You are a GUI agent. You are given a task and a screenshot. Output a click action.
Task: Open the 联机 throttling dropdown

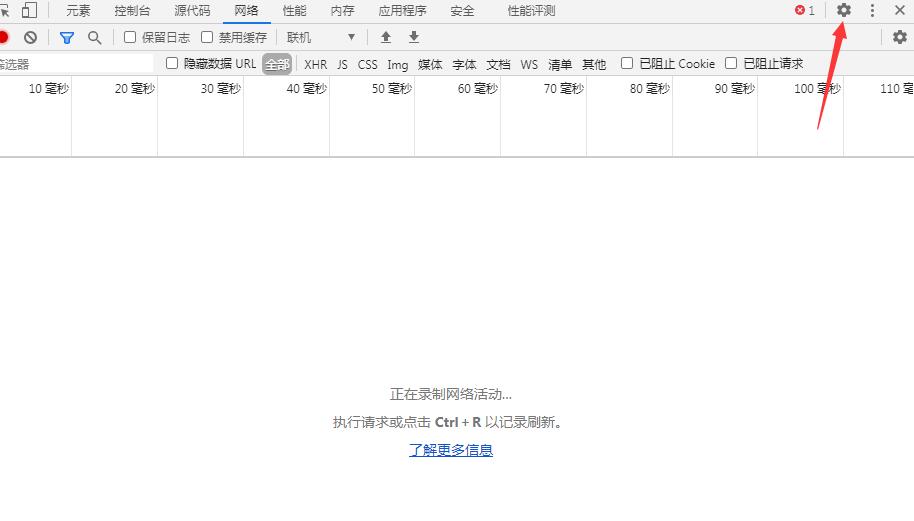pyautogui.click(x=321, y=37)
